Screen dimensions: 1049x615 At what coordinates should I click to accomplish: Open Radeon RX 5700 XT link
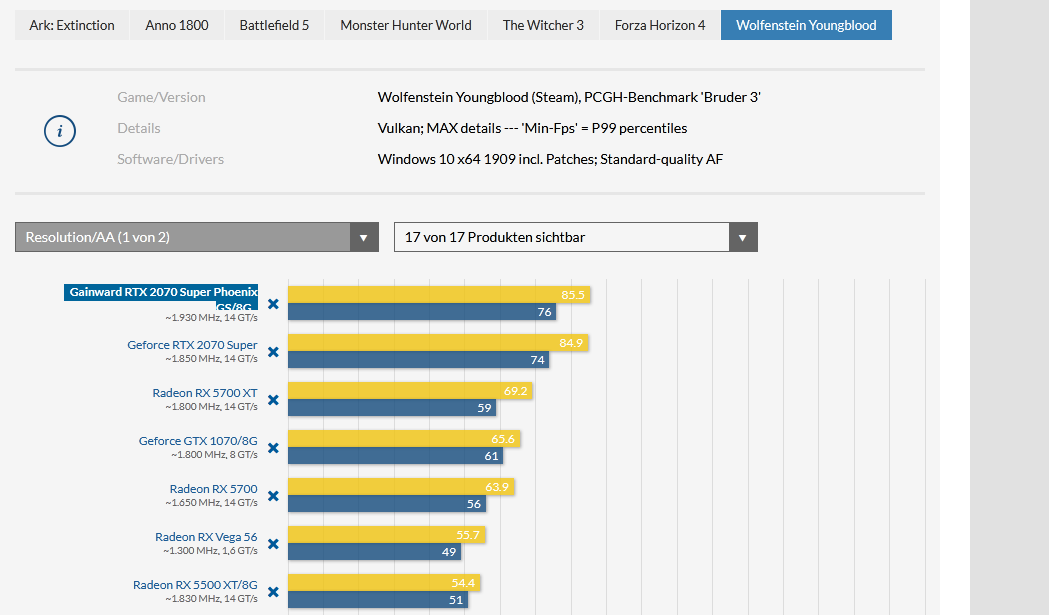[x=205, y=393]
